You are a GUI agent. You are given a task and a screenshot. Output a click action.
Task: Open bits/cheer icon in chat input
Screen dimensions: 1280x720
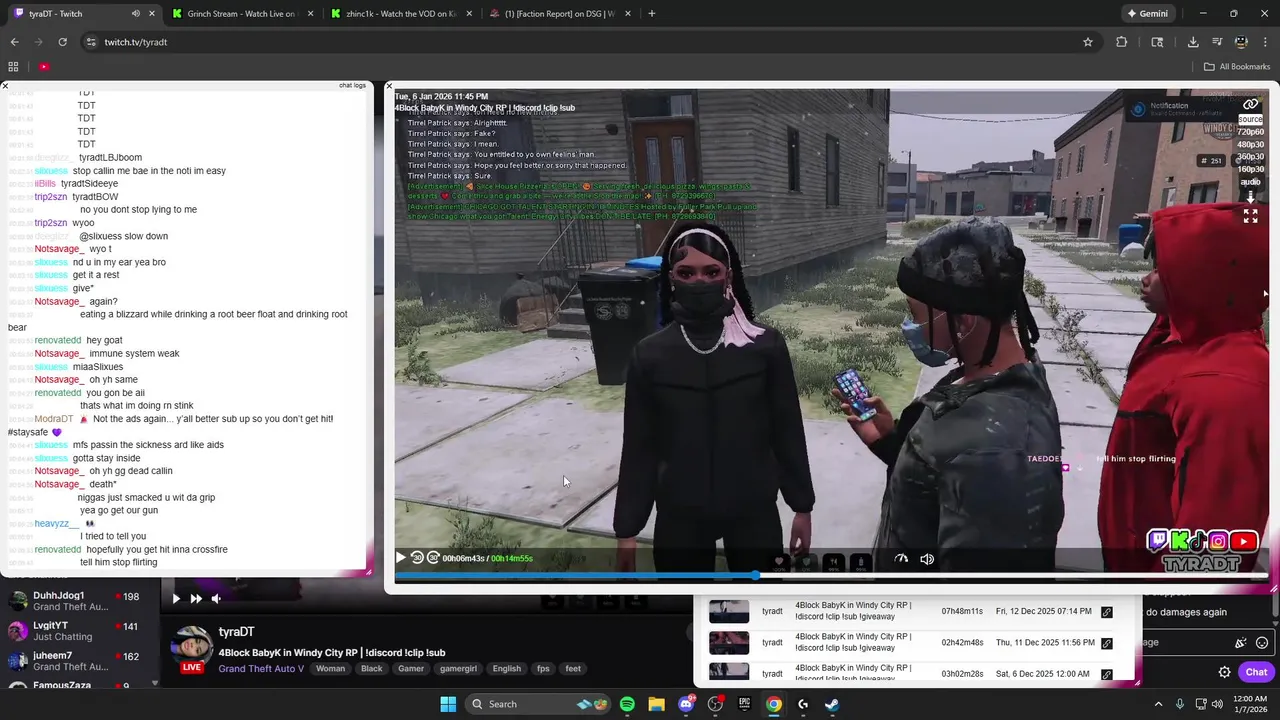[x=1241, y=643]
